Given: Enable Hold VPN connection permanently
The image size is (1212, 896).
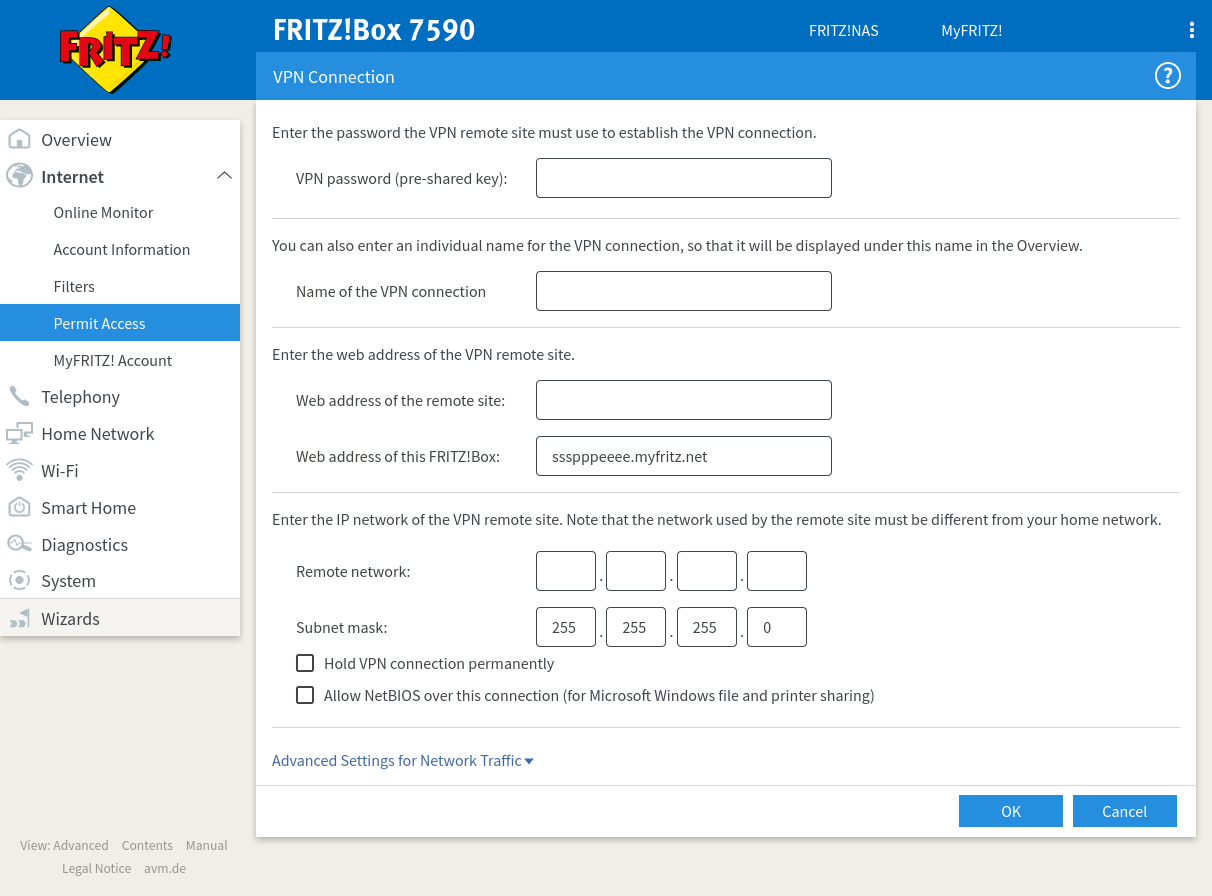Looking at the screenshot, I should pyautogui.click(x=305, y=663).
